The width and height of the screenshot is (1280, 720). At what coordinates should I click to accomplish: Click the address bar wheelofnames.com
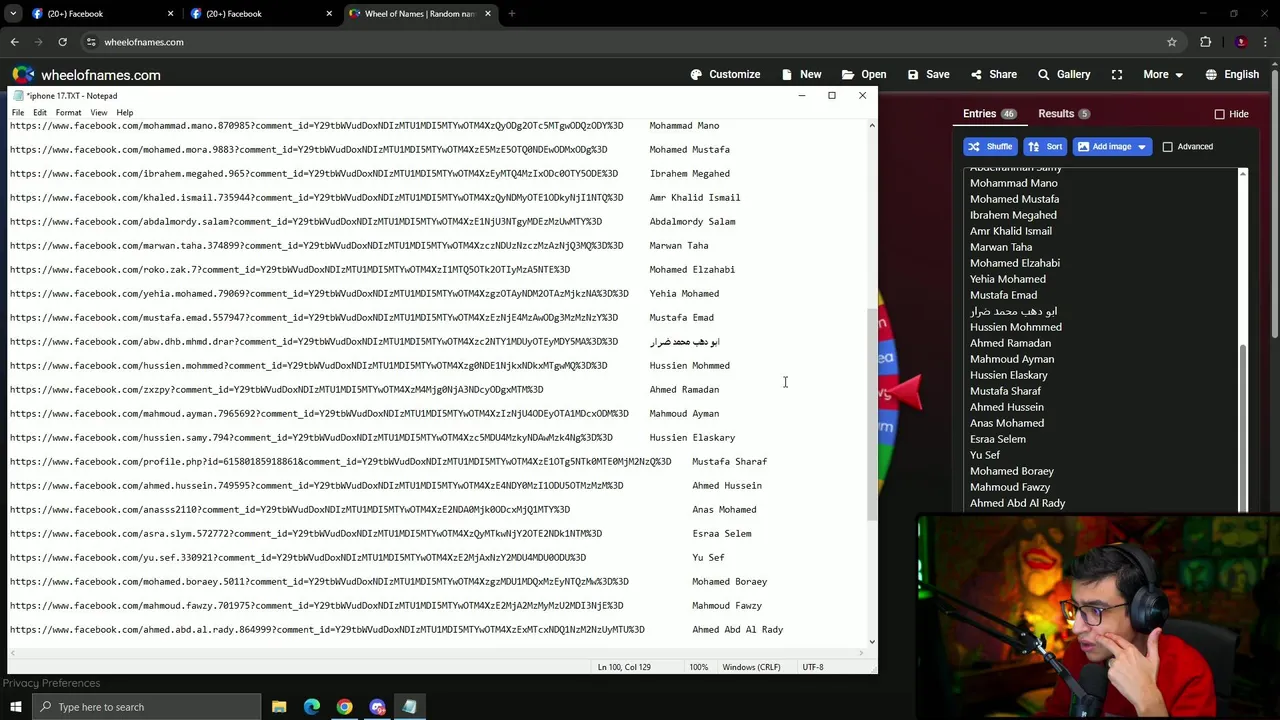click(144, 42)
